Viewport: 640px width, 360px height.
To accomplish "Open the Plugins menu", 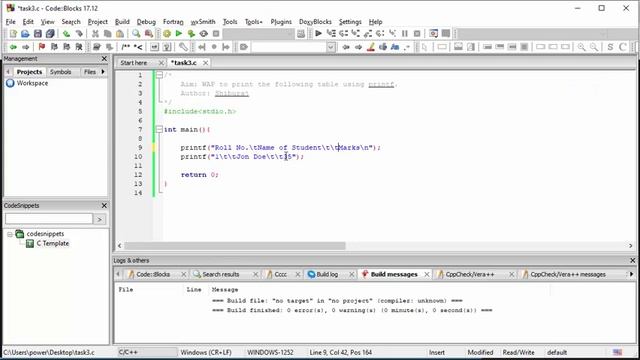I will click(281, 22).
